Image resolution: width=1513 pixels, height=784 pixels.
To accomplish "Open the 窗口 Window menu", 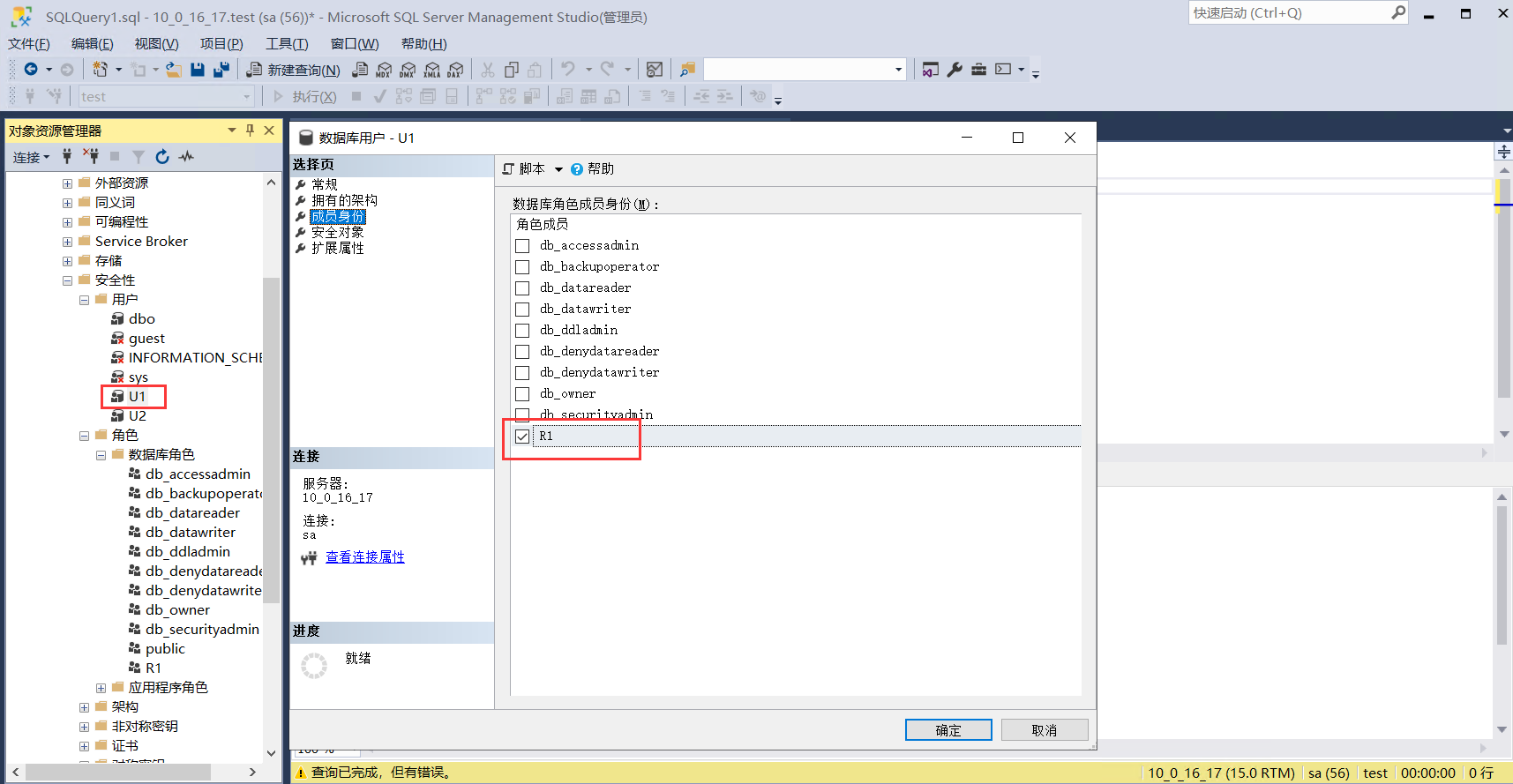I will coord(355,44).
